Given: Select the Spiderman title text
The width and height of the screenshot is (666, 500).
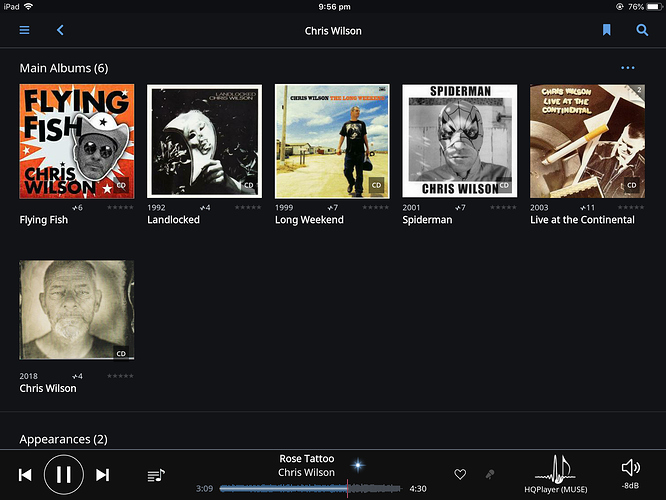Looking at the screenshot, I should pyautogui.click(x=427, y=220).
